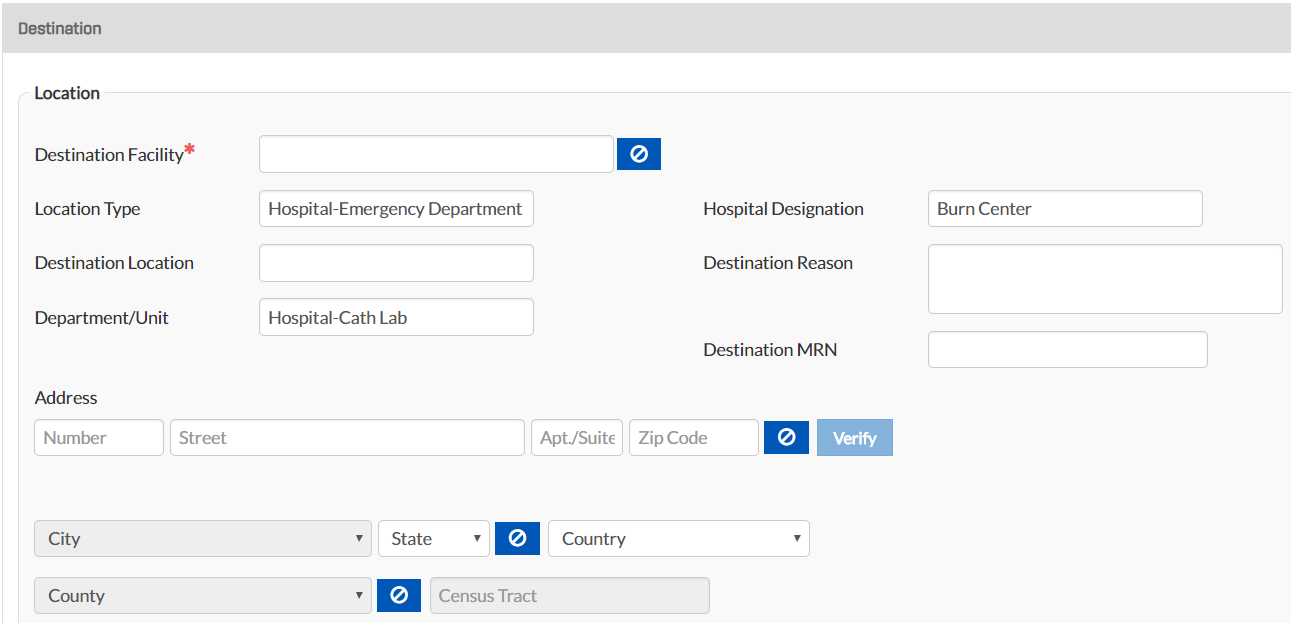The width and height of the screenshot is (1291, 623).
Task: Focus the Destination MRN input
Action: 1067,350
